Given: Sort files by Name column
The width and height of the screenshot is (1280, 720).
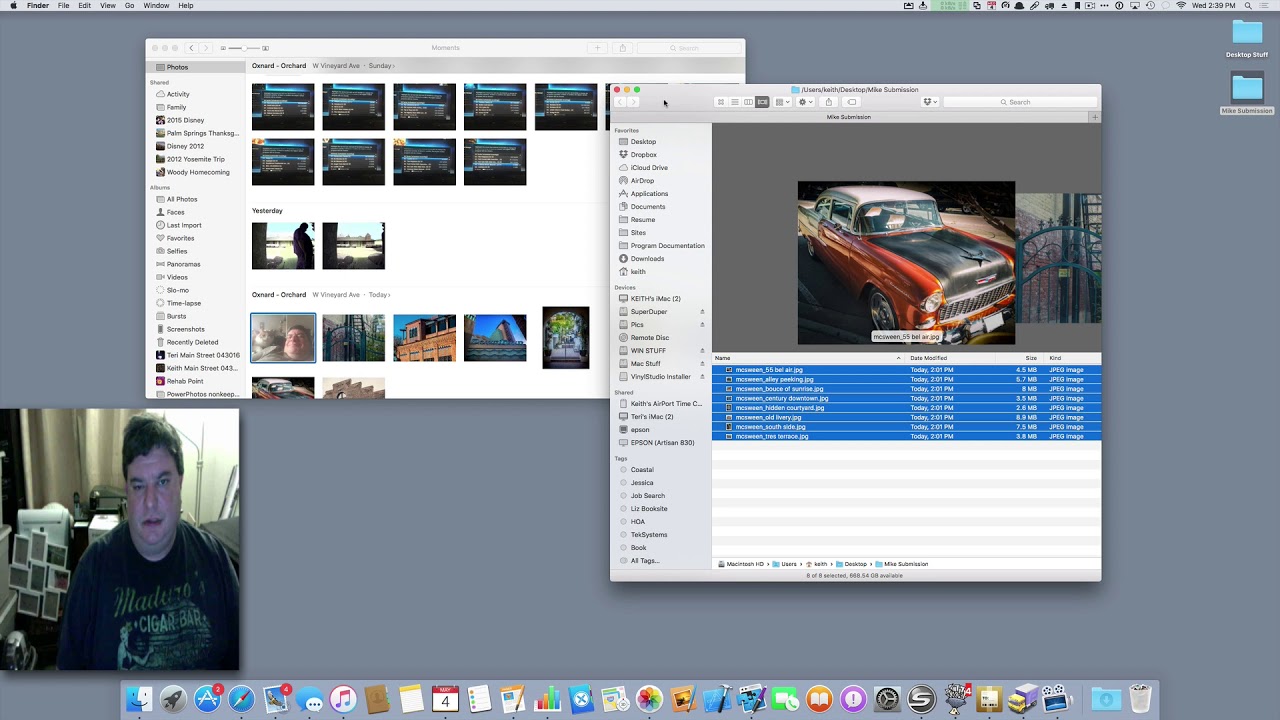Looking at the screenshot, I should [x=808, y=358].
